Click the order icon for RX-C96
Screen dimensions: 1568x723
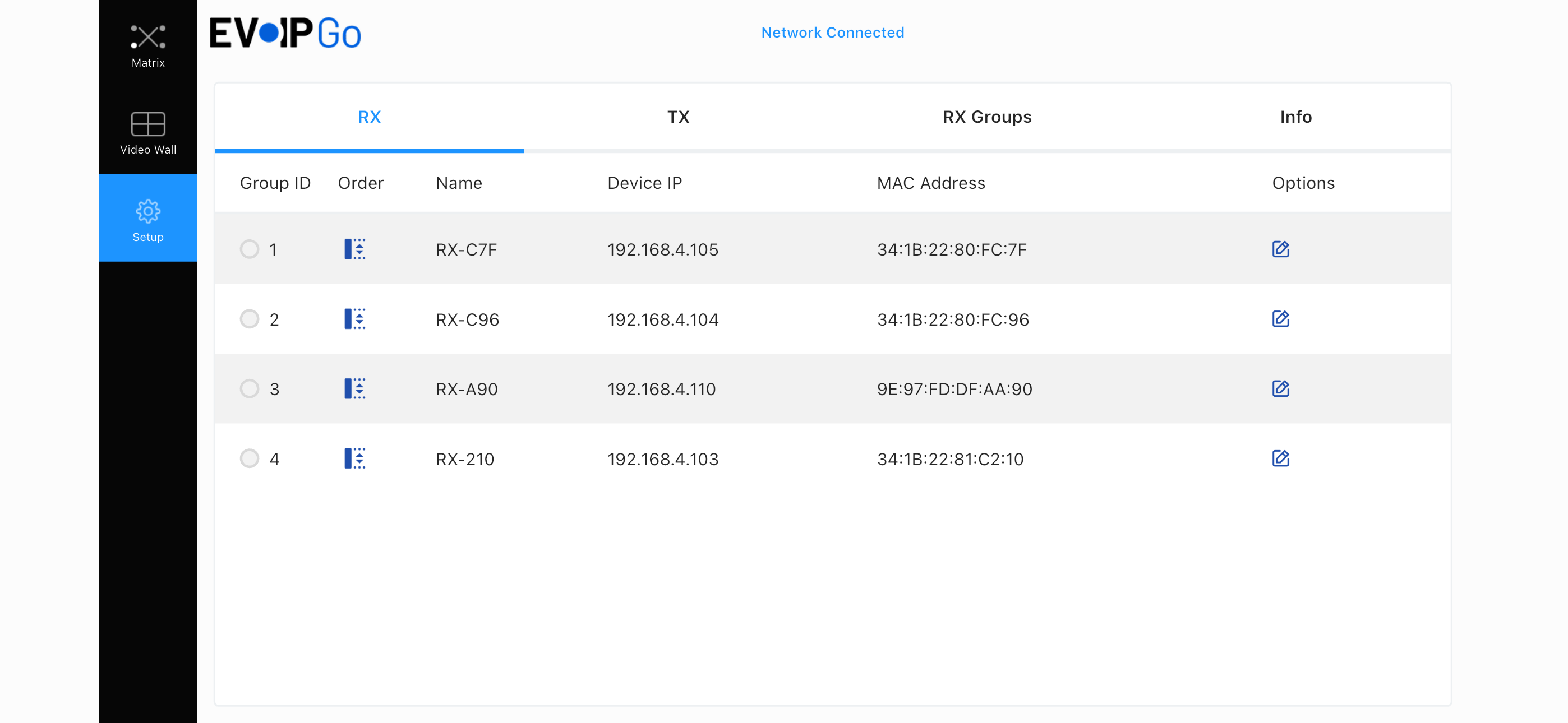[x=355, y=319]
